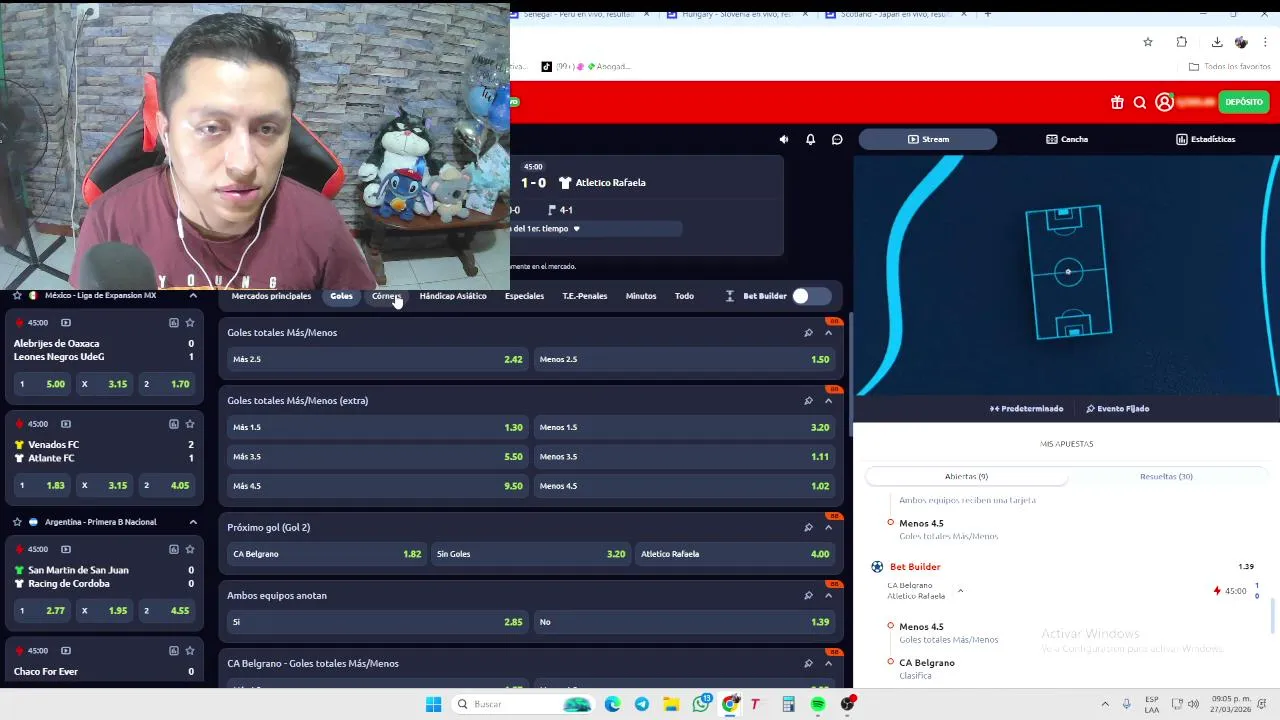Open File Explorer from taskbar

tap(671, 704)
